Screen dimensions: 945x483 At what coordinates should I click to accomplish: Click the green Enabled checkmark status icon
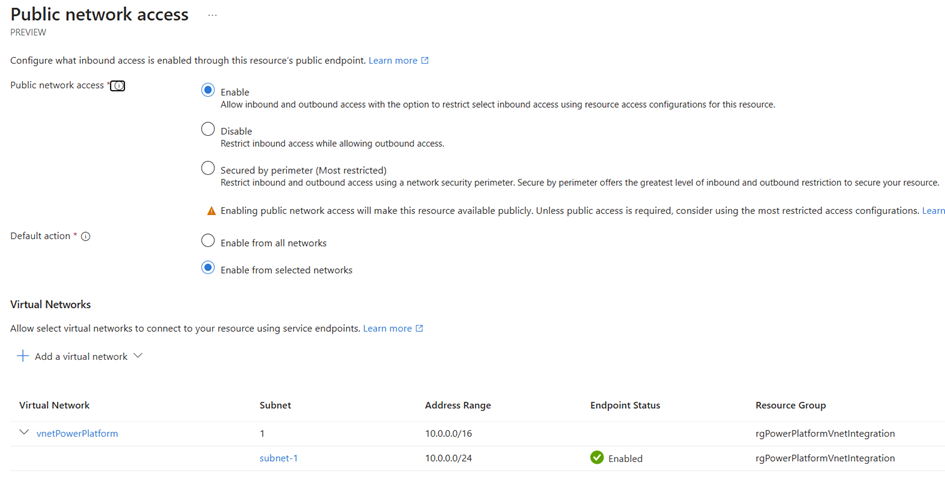coord(597,458)
